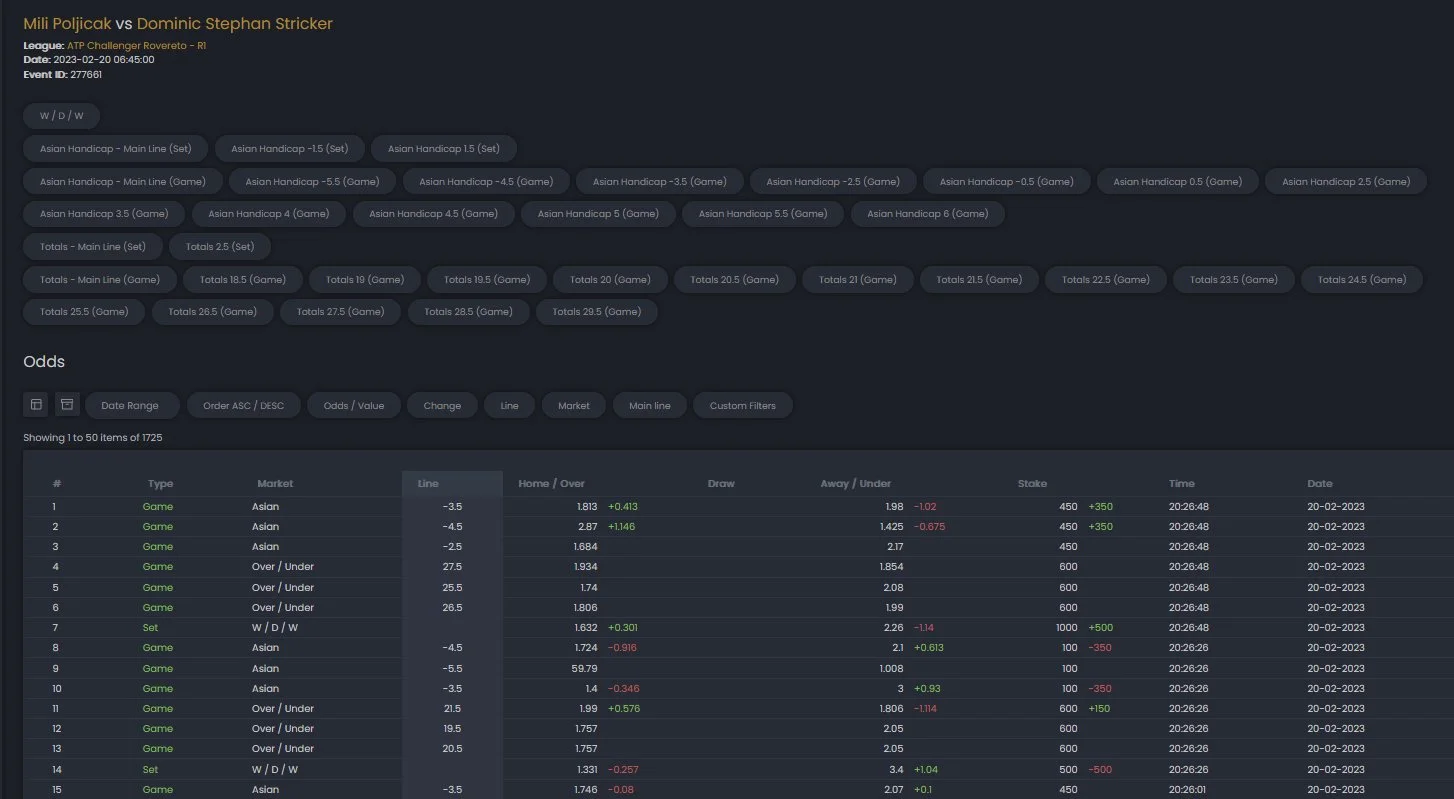Open Mili Poljicak player link
1454x799 pixels.
click(67, 23)
